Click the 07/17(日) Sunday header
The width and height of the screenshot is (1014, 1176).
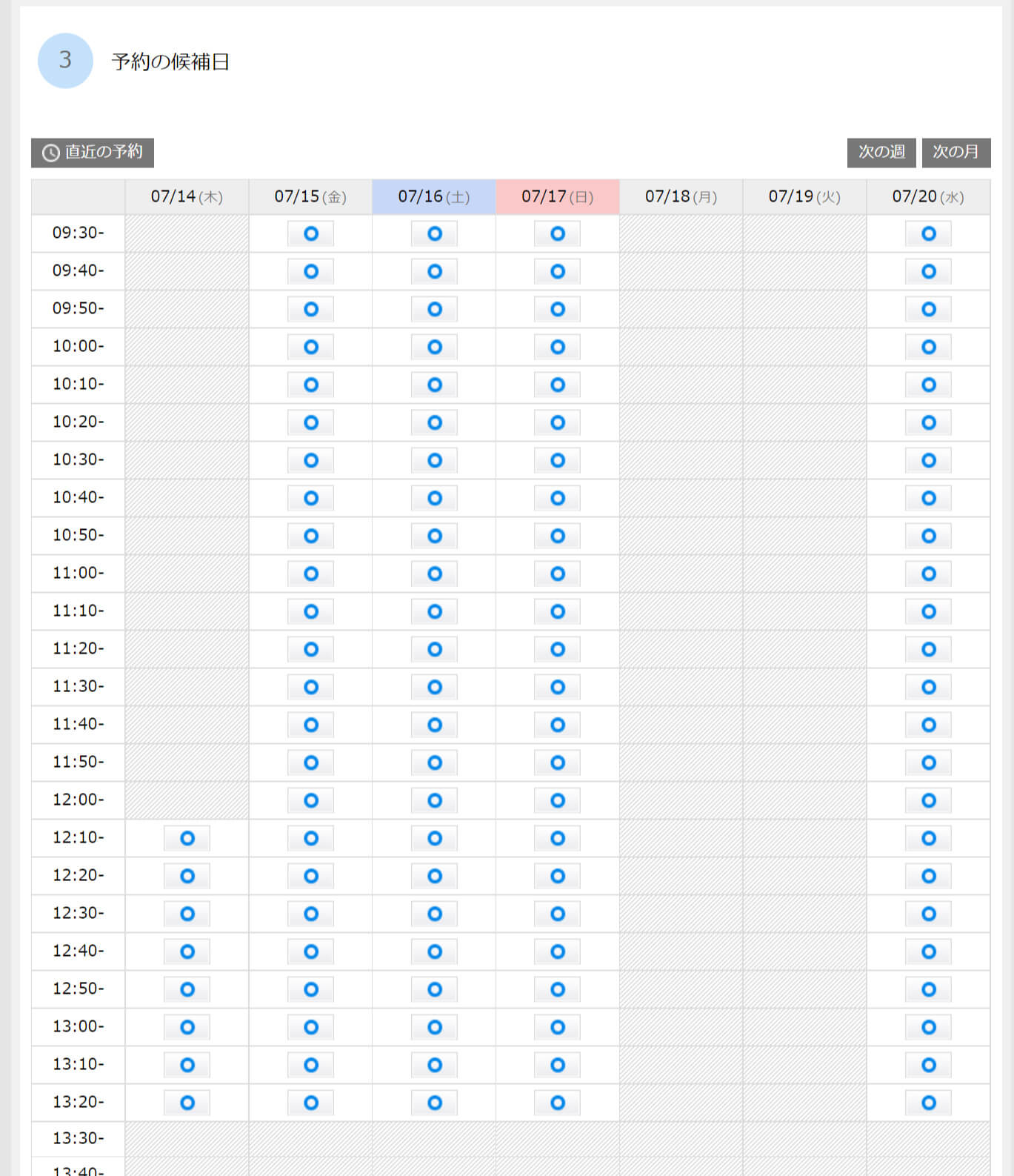coord(558,197)
